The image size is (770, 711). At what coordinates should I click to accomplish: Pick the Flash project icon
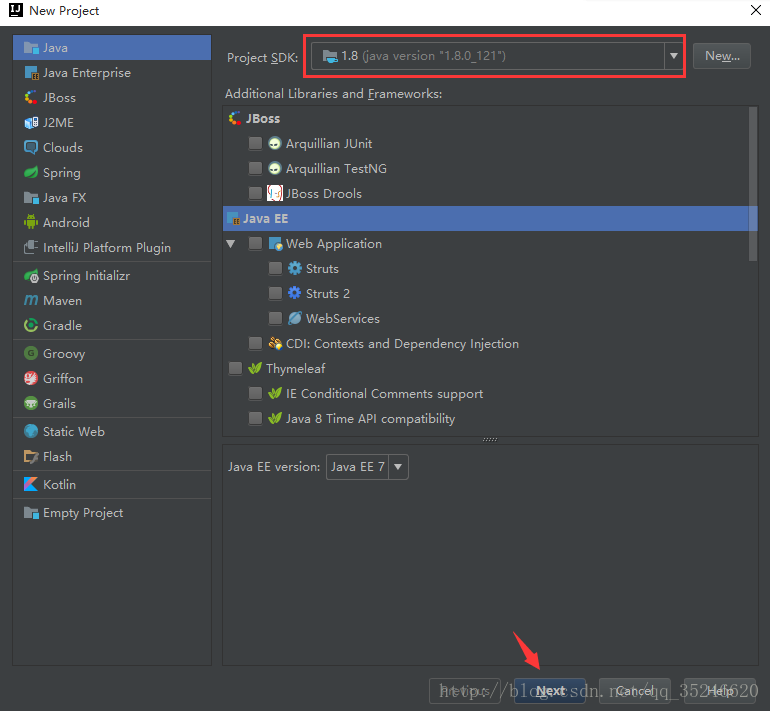[x=31, y=457]
